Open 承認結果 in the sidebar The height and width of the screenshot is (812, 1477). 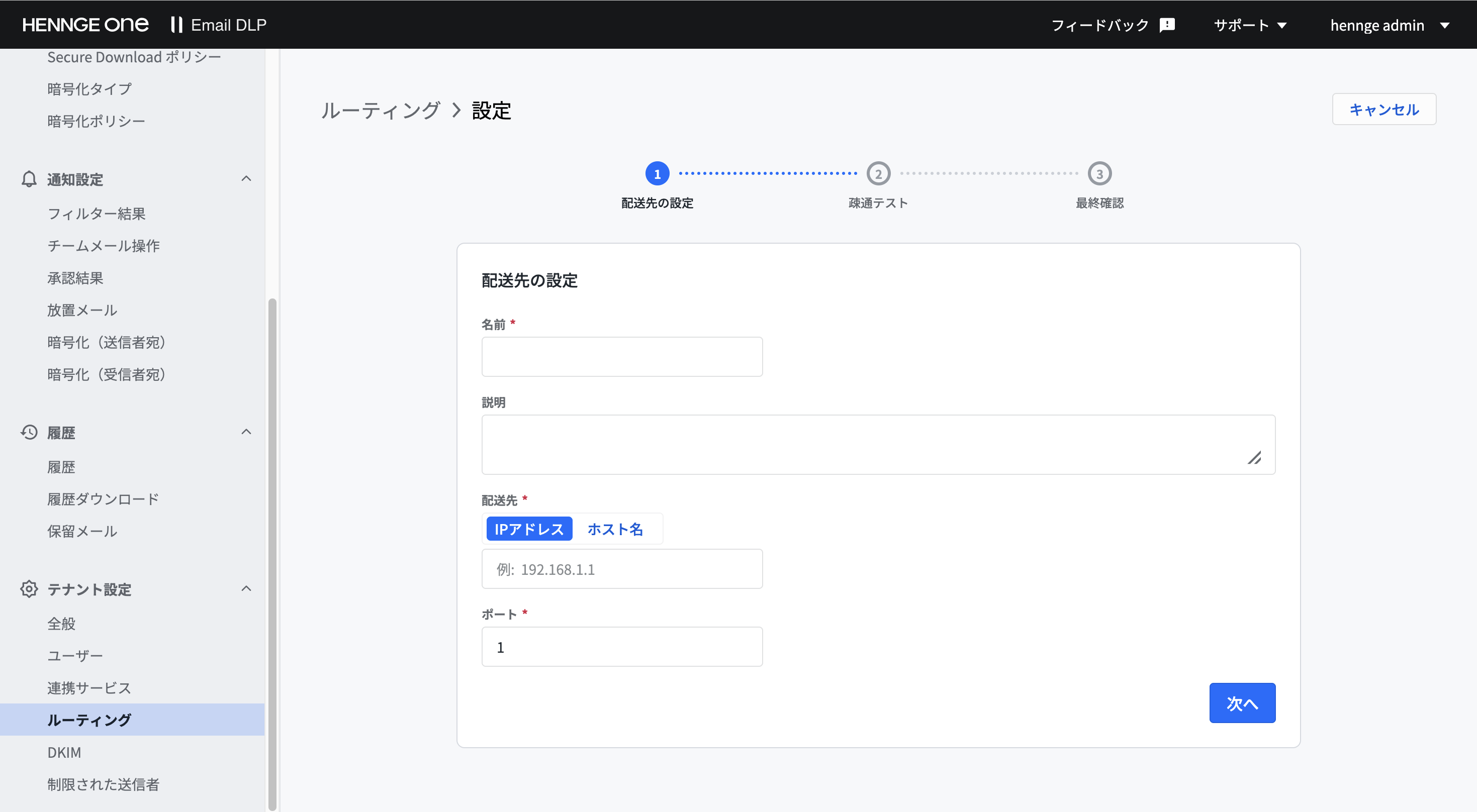coord(75,278)
